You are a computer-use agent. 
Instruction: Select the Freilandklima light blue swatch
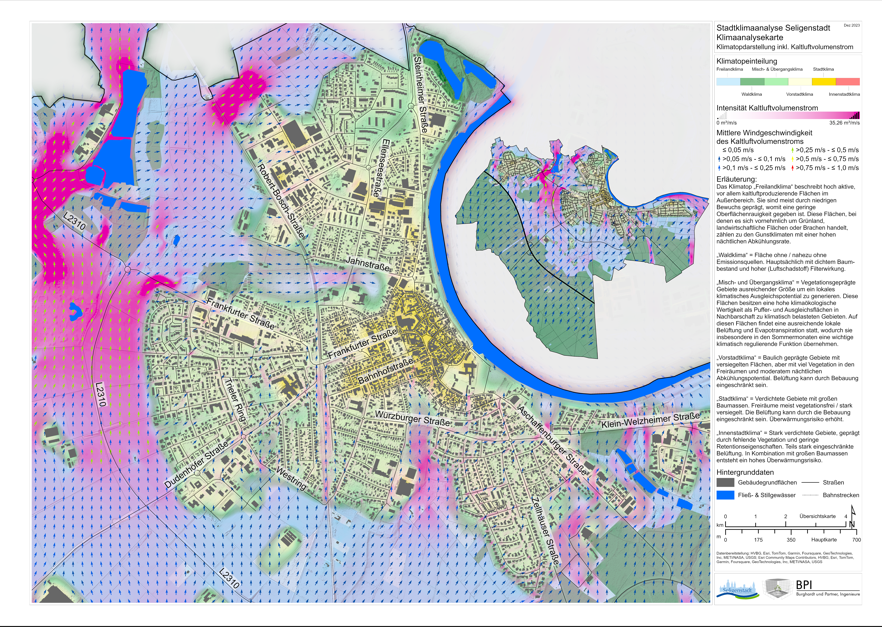coord(728,82)
